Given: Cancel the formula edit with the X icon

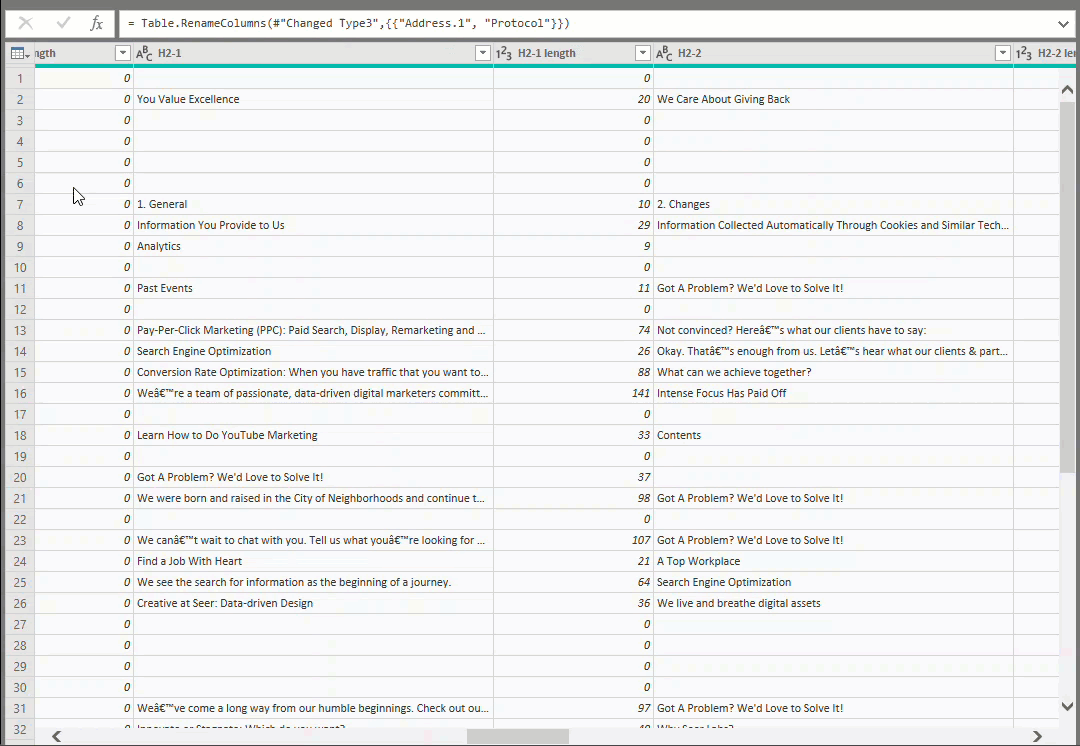Looking at the screenshot, I should tap(26, 23).
